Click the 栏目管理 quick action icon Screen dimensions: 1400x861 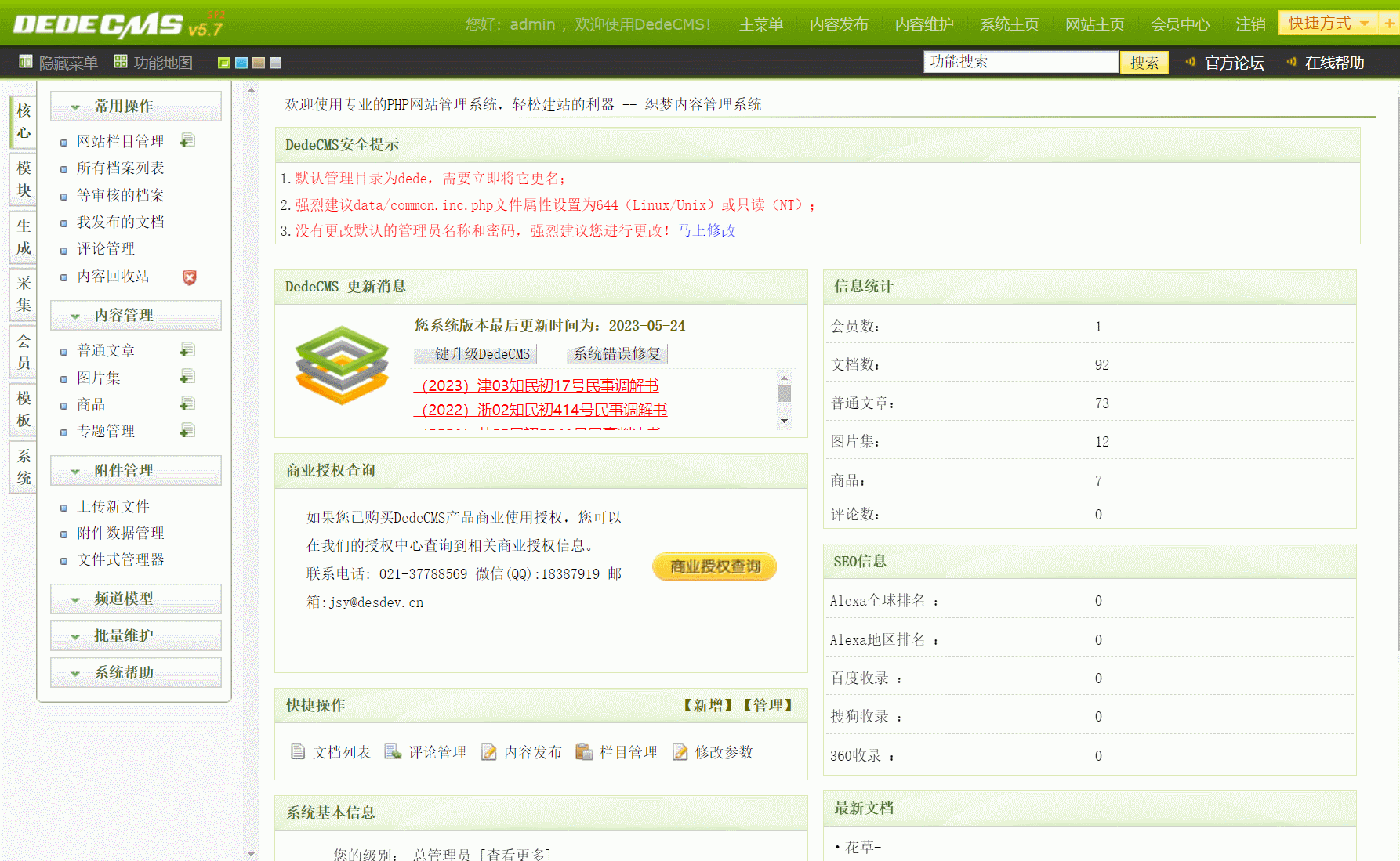(x=584, y=751)
